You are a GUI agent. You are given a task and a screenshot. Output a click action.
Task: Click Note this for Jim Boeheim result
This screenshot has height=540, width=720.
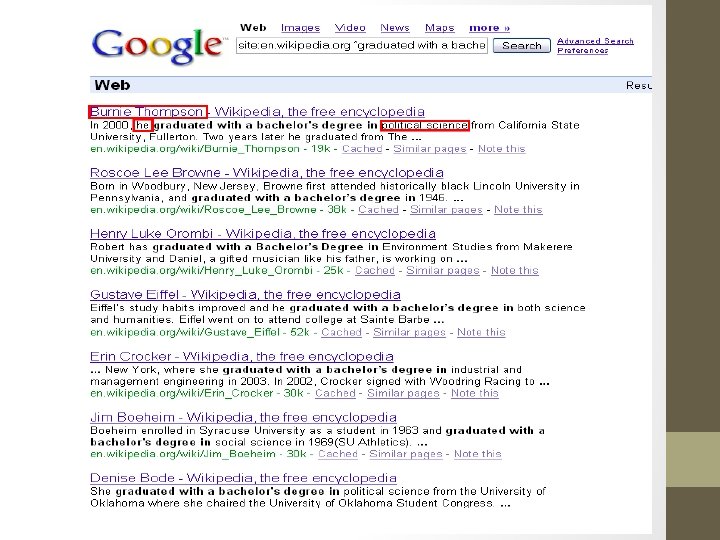478,454
